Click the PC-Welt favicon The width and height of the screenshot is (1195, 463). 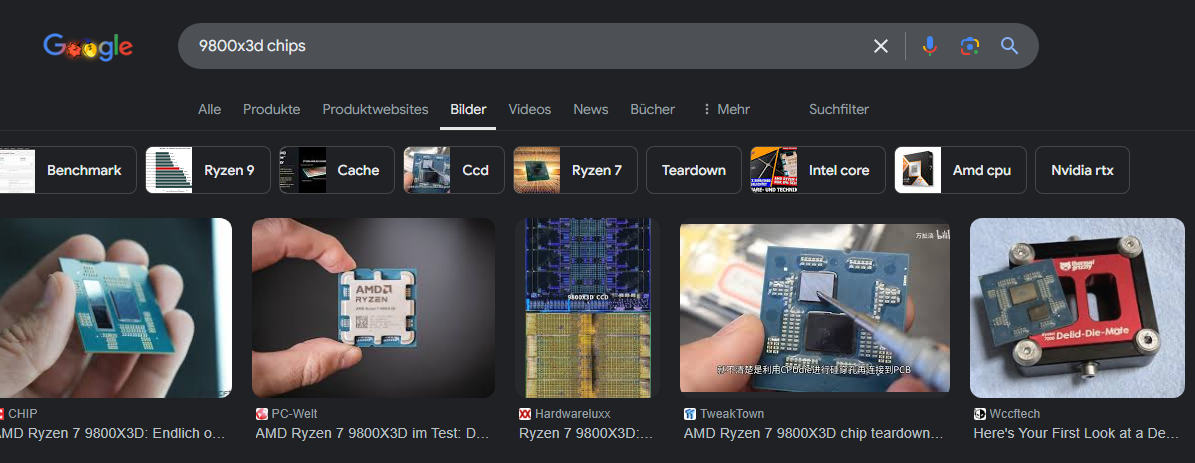click(x=261, y=414)
